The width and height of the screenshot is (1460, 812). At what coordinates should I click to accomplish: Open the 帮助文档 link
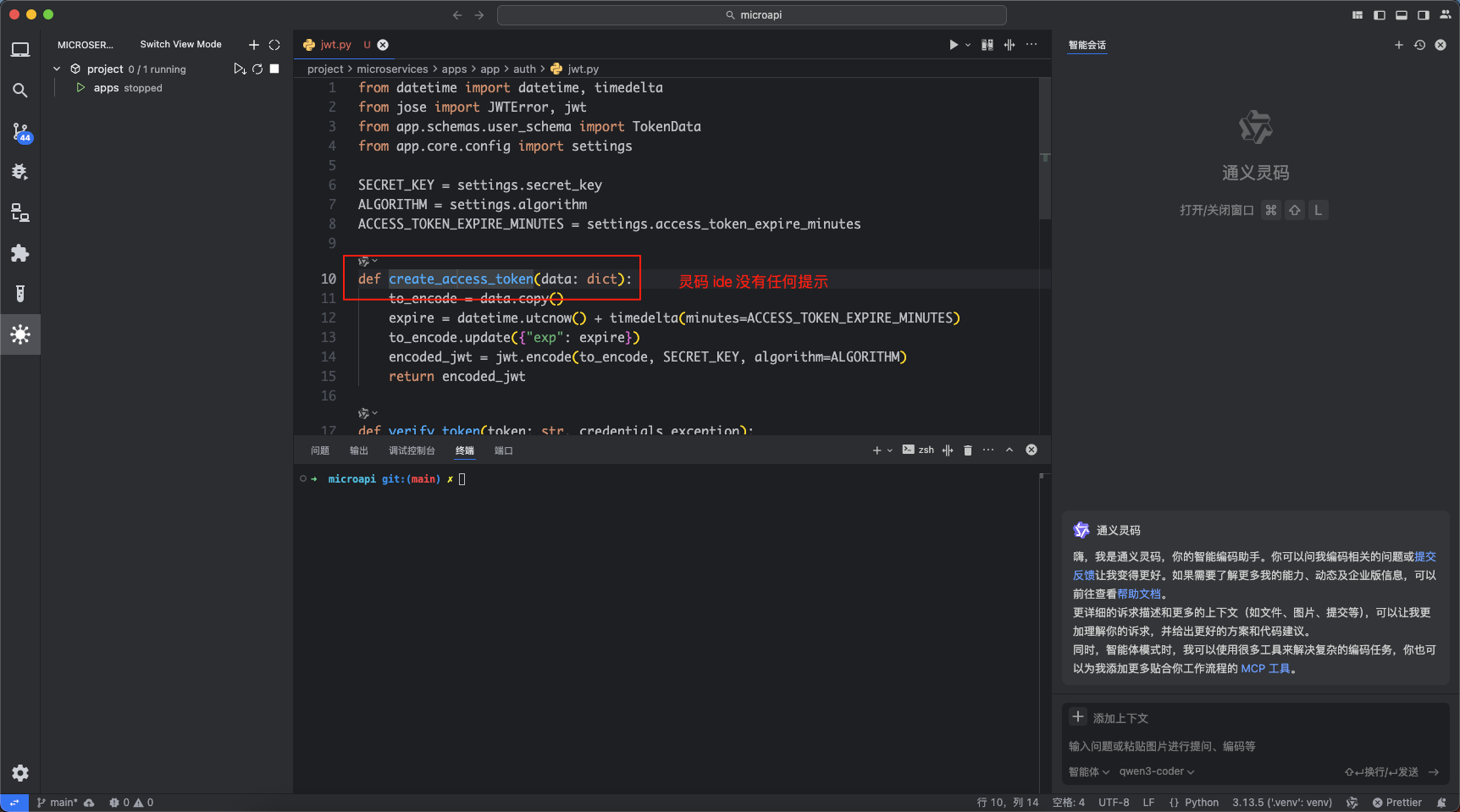[1139, 594]
